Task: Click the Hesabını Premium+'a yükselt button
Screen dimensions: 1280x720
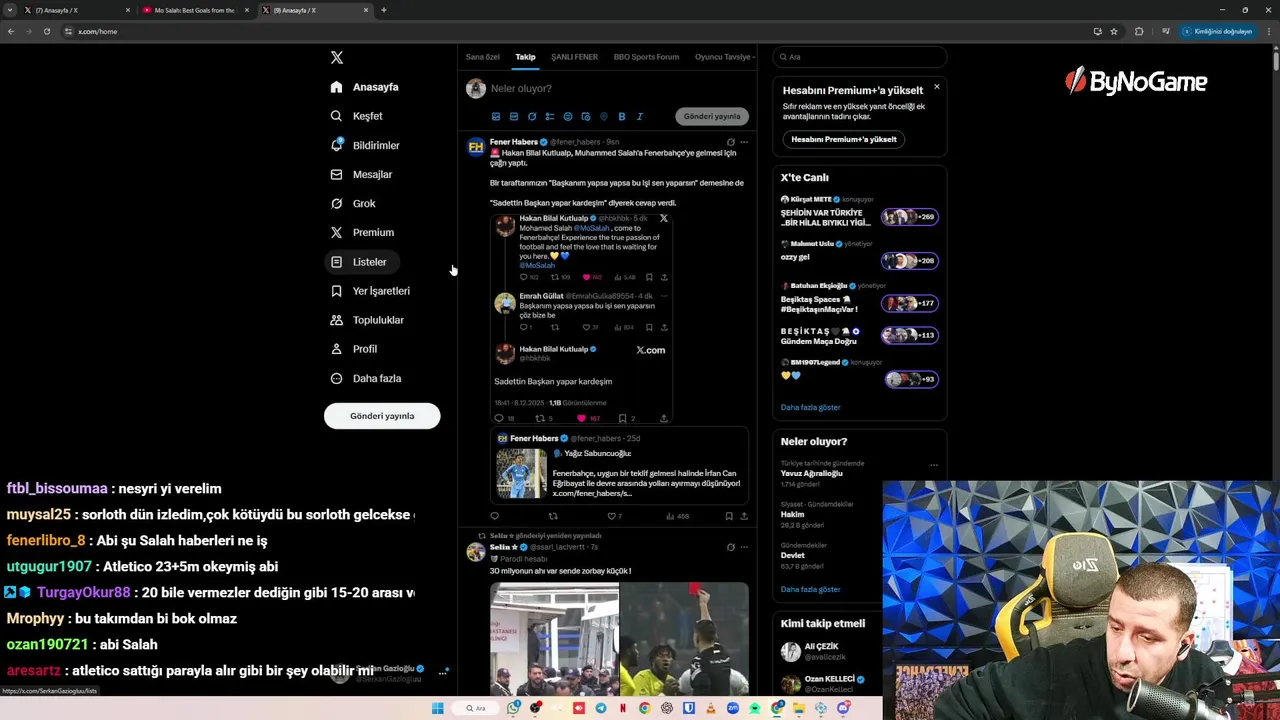Action: 844,139
